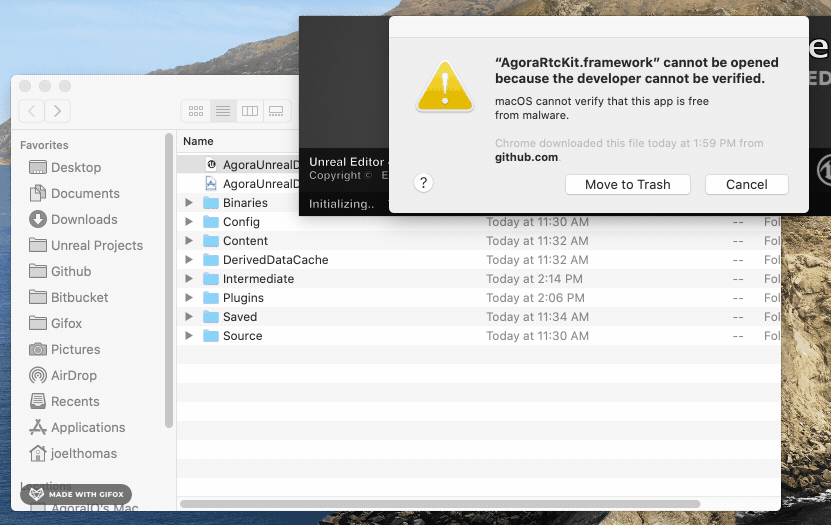Click the Initializing status on Unreal splash
Screen dimensions: 831x525
click(x=341, y=204)
